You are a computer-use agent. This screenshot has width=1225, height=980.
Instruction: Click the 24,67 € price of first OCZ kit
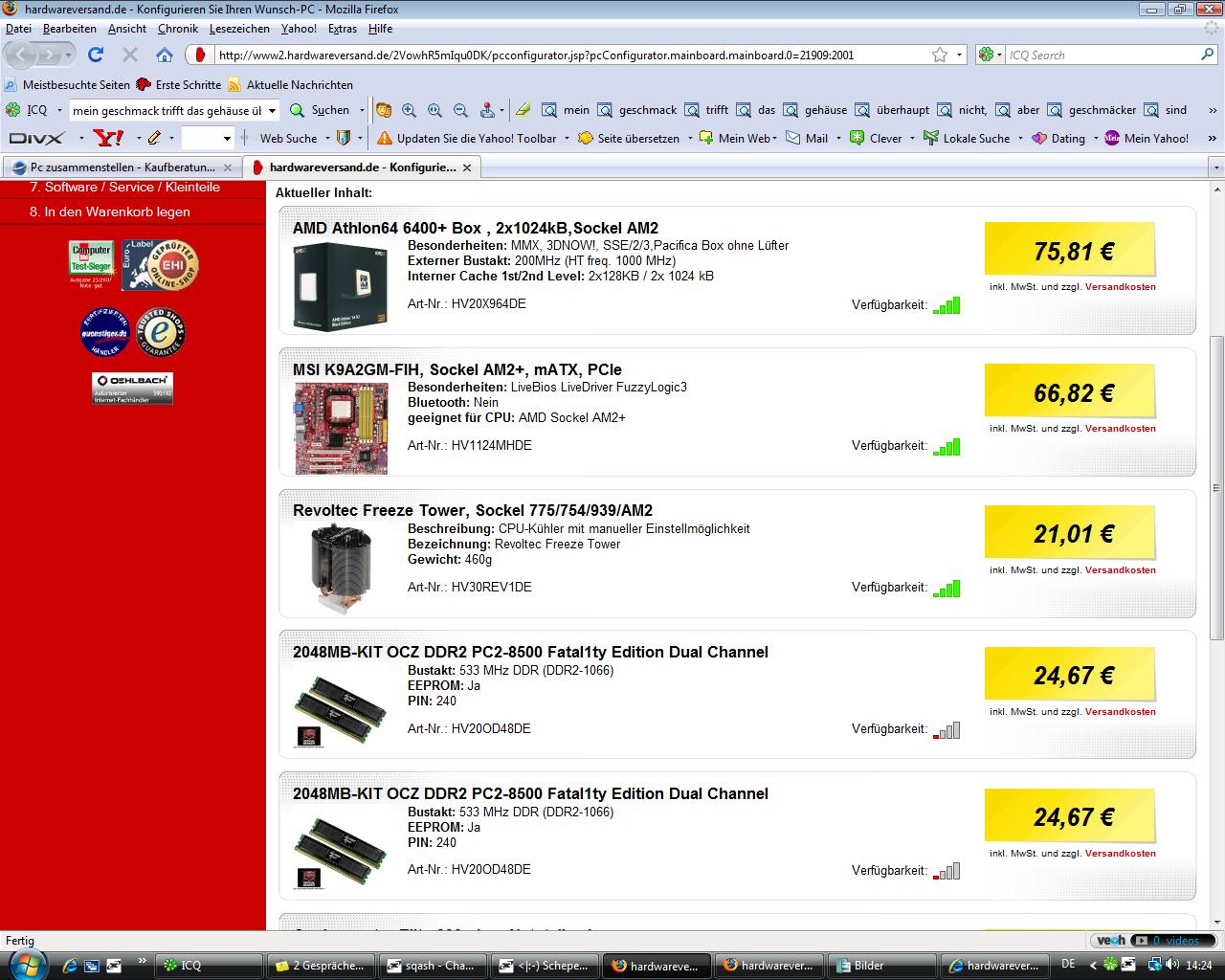click(x=1073, y=676)
